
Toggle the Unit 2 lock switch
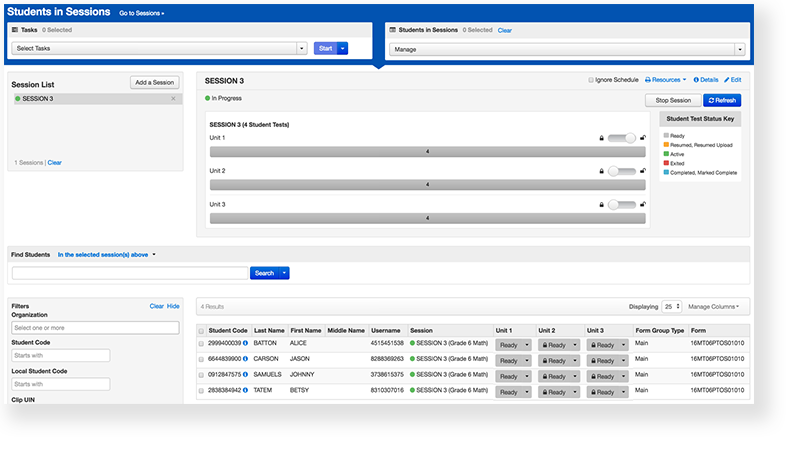621,172
